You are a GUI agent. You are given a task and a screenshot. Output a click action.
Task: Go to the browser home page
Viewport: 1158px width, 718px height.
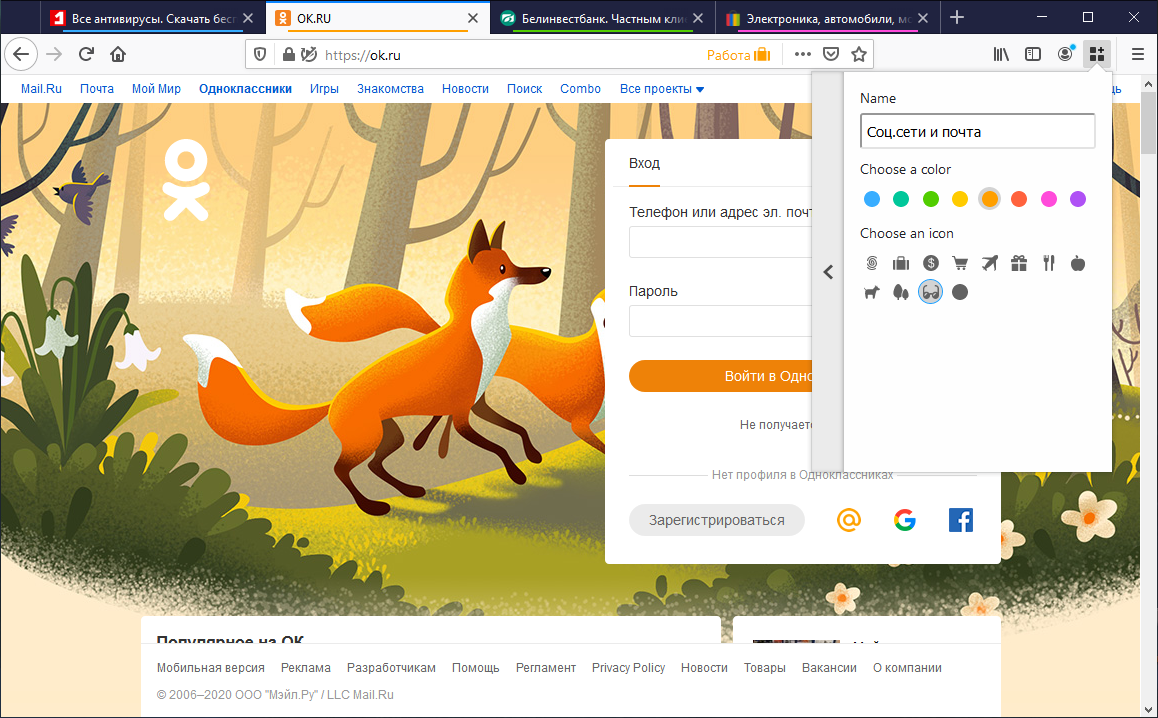pyautogui.click(x=117, y=54)
